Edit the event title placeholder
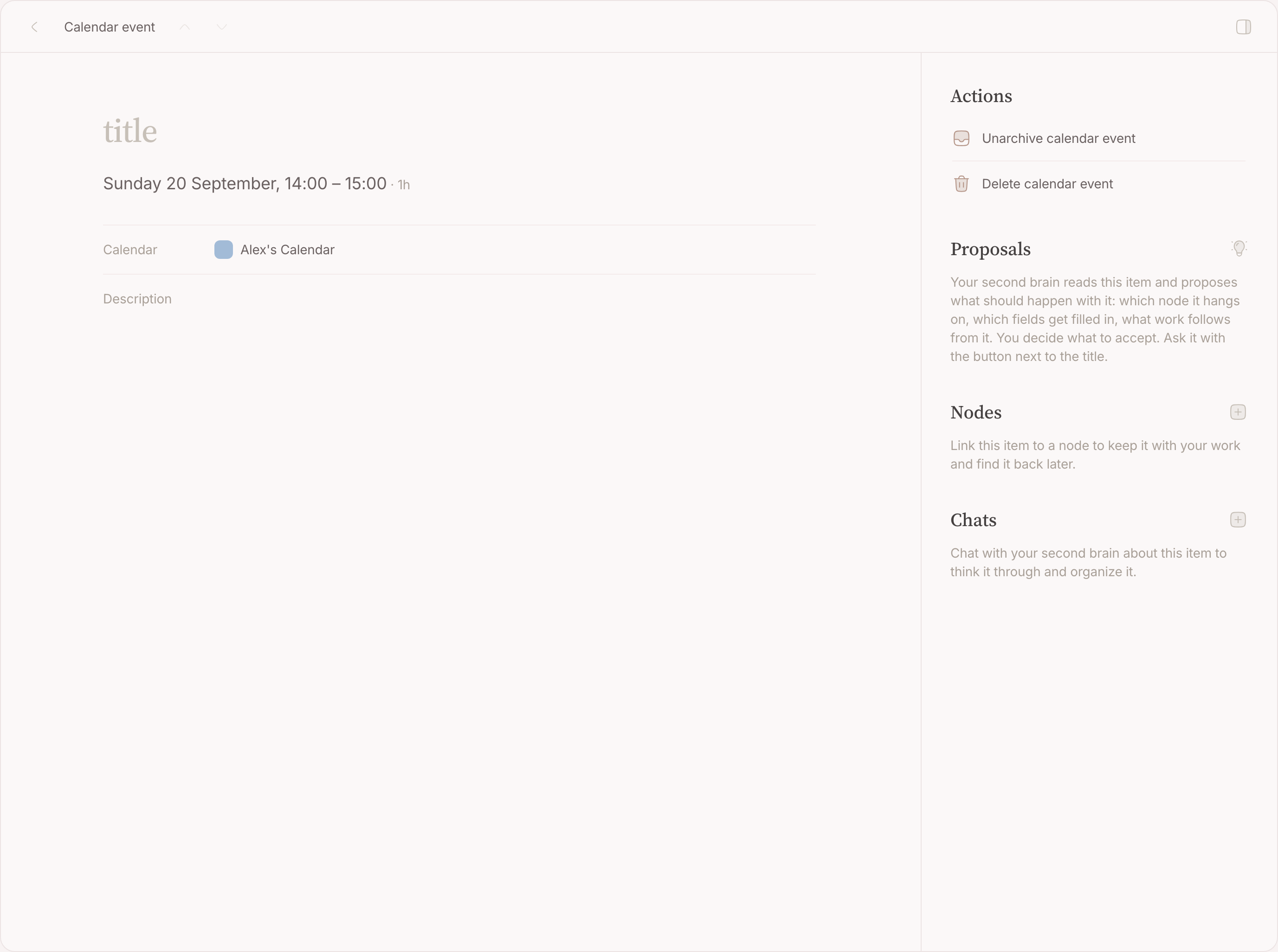 [x=130, y=131]
